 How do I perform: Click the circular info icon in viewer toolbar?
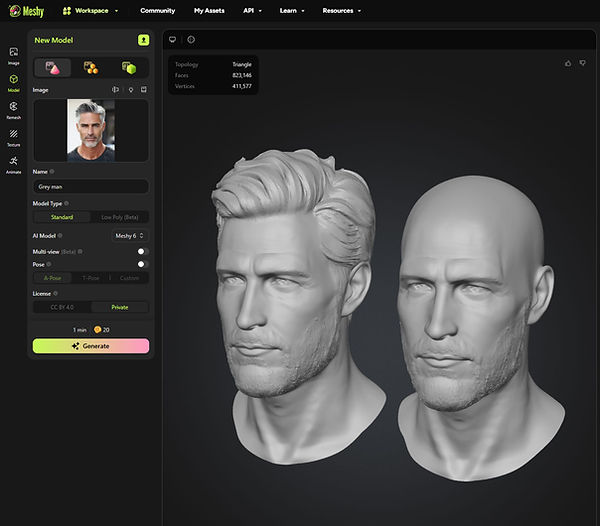pos(191,39)
